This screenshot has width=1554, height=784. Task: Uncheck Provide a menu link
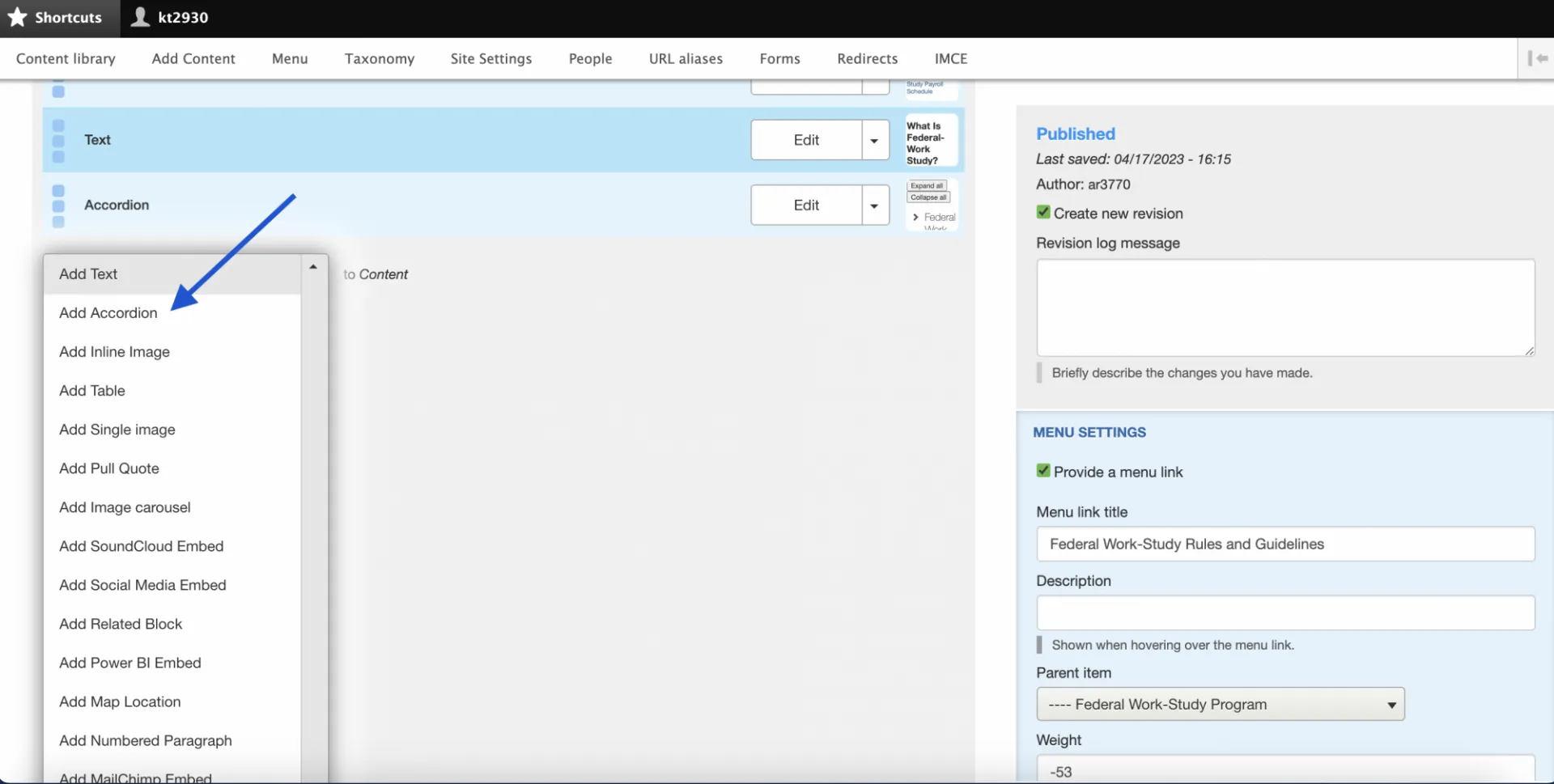pos(1043,470)
